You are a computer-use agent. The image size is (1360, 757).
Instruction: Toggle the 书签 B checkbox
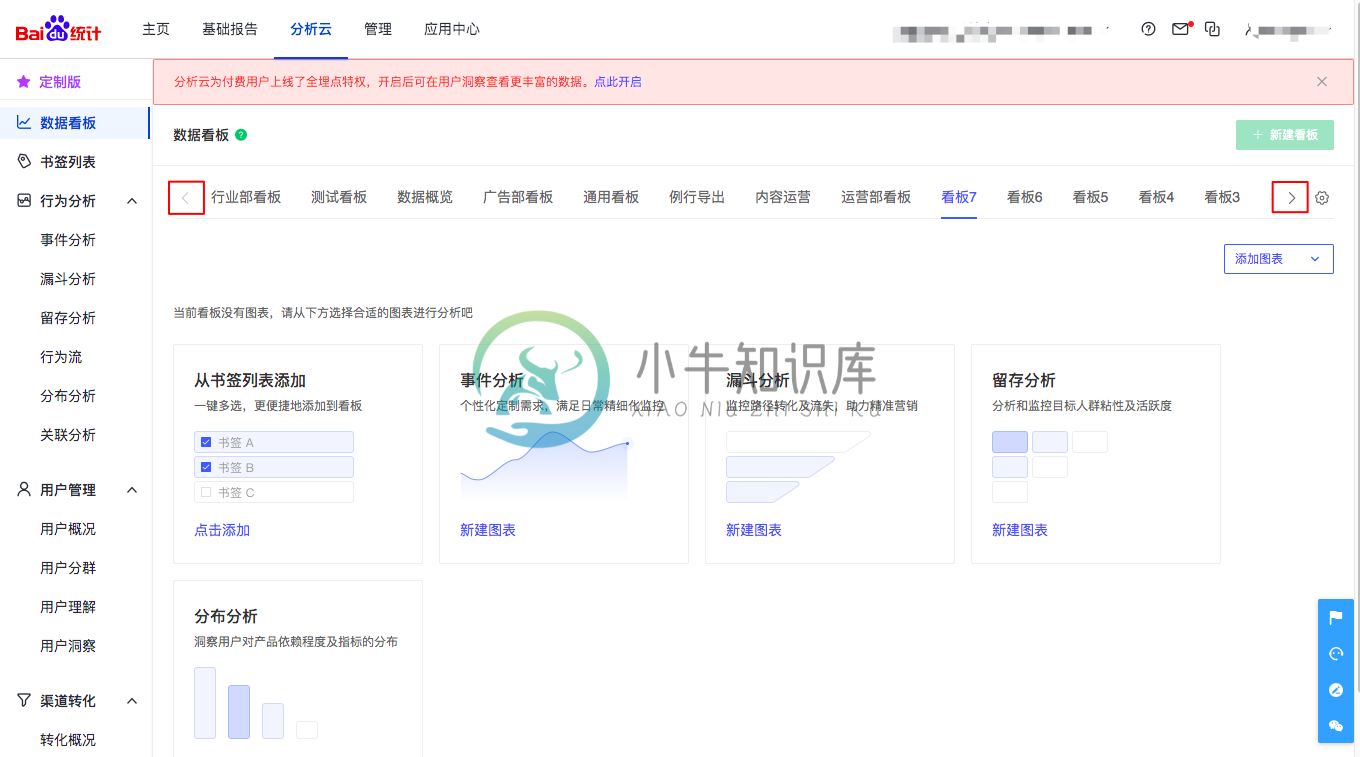click(x=206, y=467)
